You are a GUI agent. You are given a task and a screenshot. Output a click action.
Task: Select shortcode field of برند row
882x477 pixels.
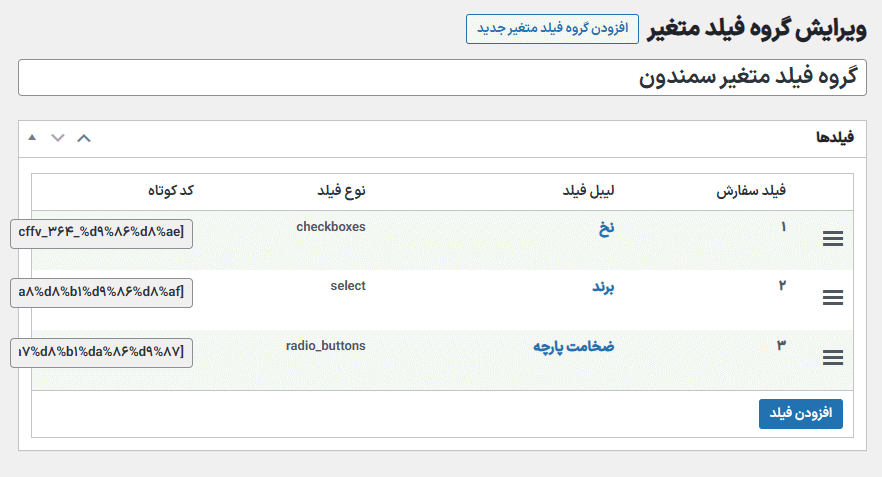101,292
